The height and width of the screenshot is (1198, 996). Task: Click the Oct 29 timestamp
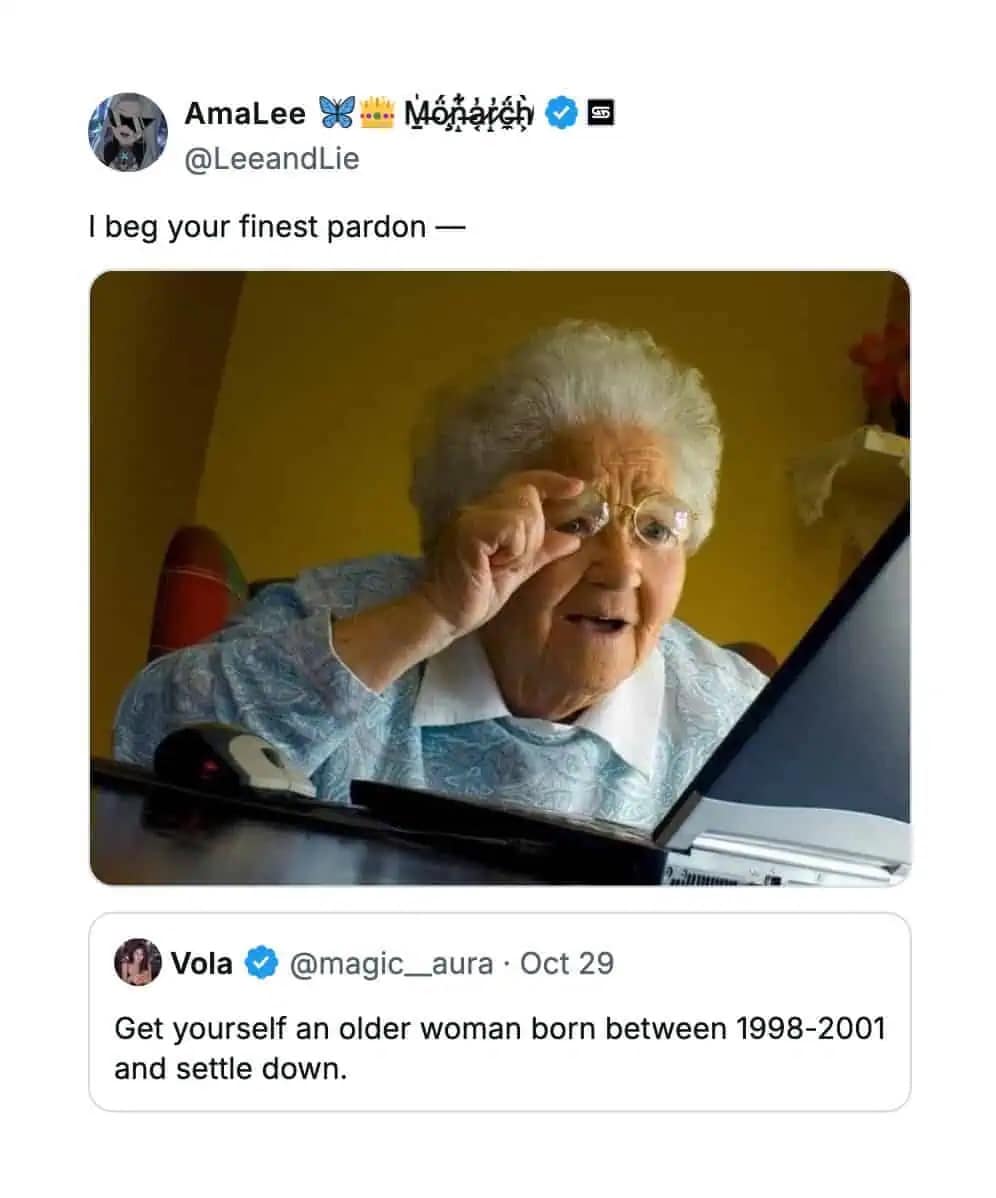pyautogui.click(x=567, y=963)
